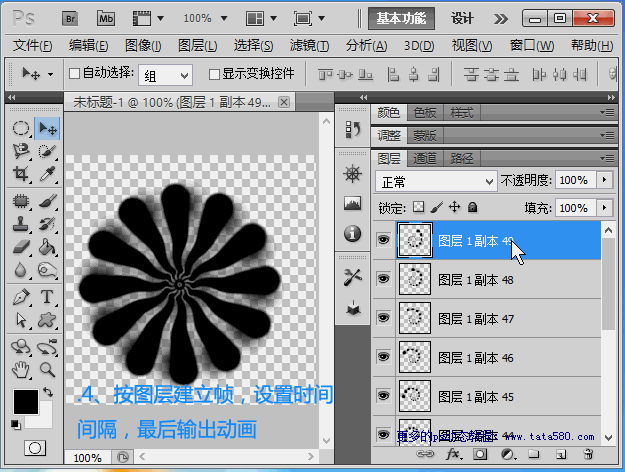625x472 pixels.
Task: Open the 图层(L) menu
Action: point(198,46)
